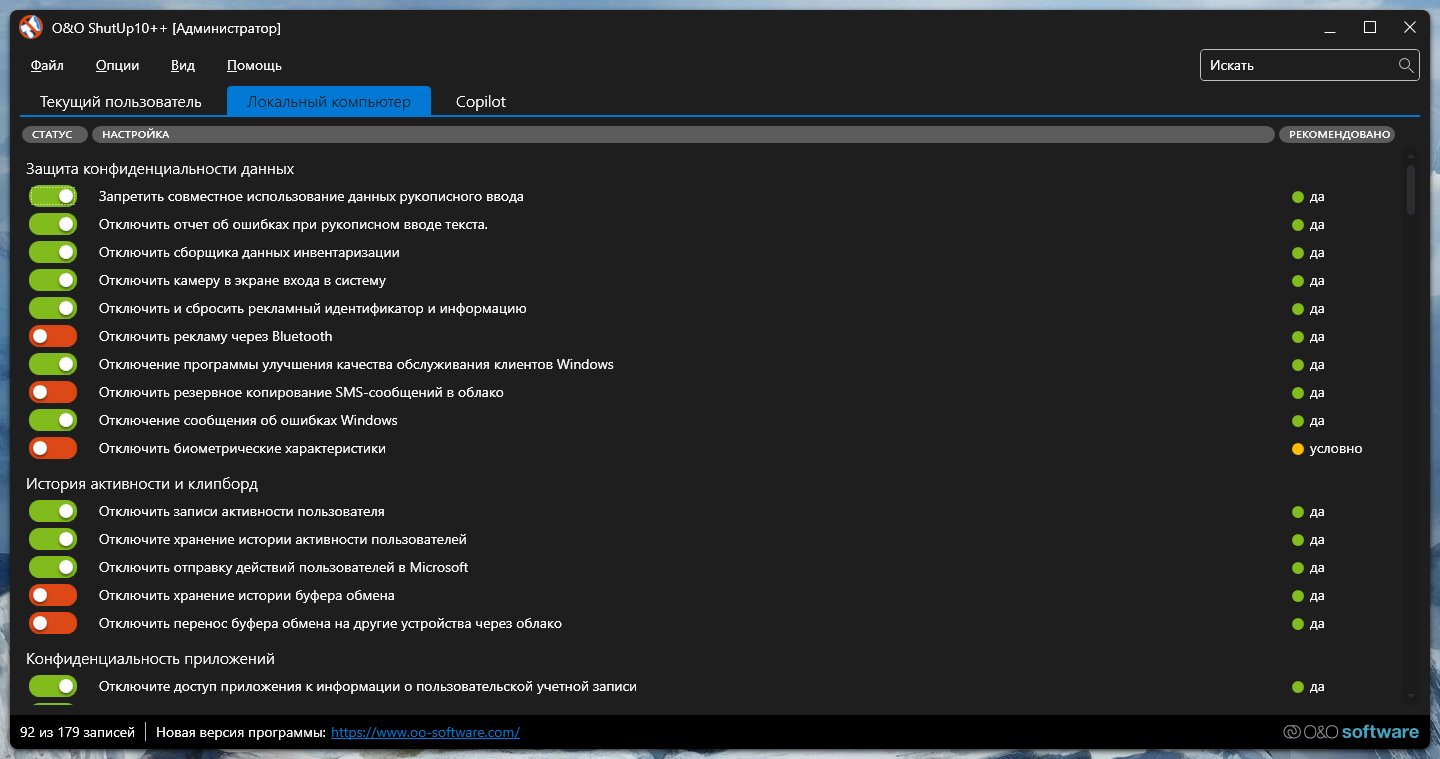The height and width of the screenshot is (759, 1440).
Task: Turn on disable SMS cloud backup switch
Action: click(53, 393)
